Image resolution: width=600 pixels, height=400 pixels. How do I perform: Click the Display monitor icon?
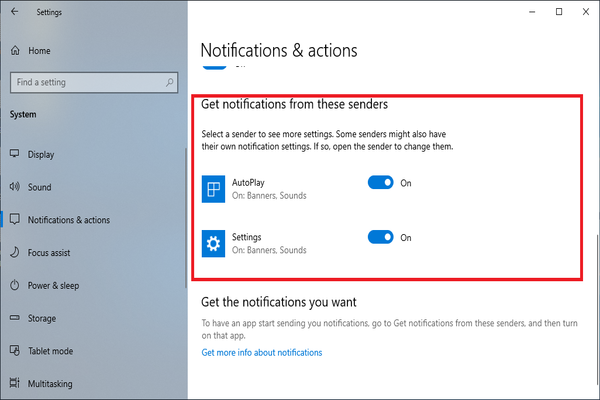[15, 154]
